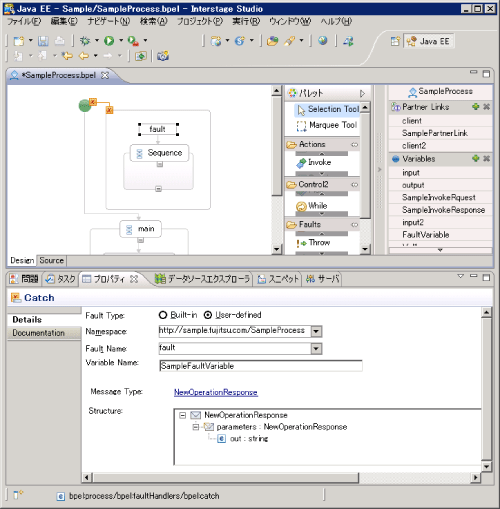Pin the Faults palette drawer
The width and height of the screenshot is (500, 509).
(x=354, y=225)
